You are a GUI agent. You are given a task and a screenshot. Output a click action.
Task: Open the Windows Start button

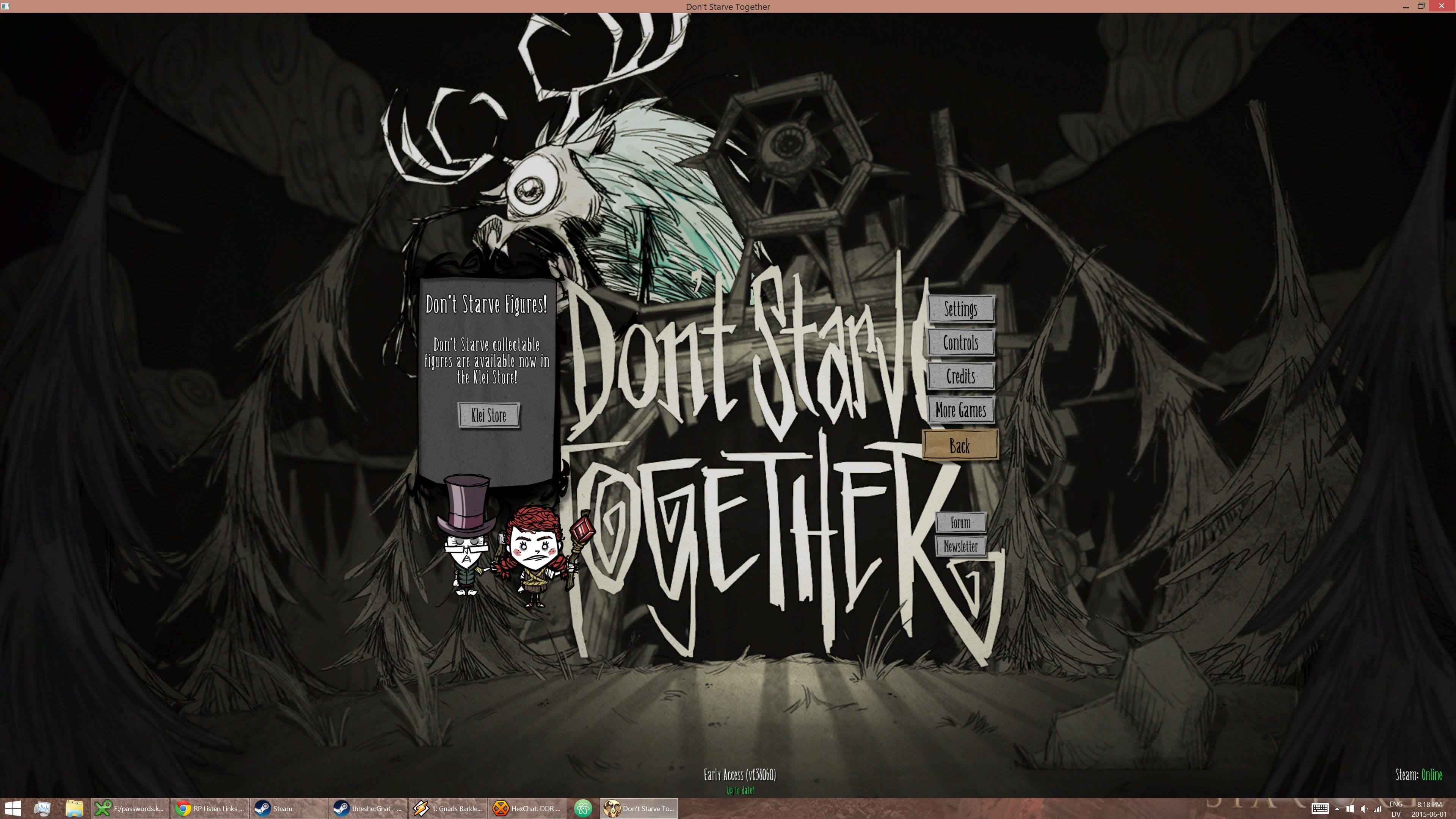(x=14, y=808)
